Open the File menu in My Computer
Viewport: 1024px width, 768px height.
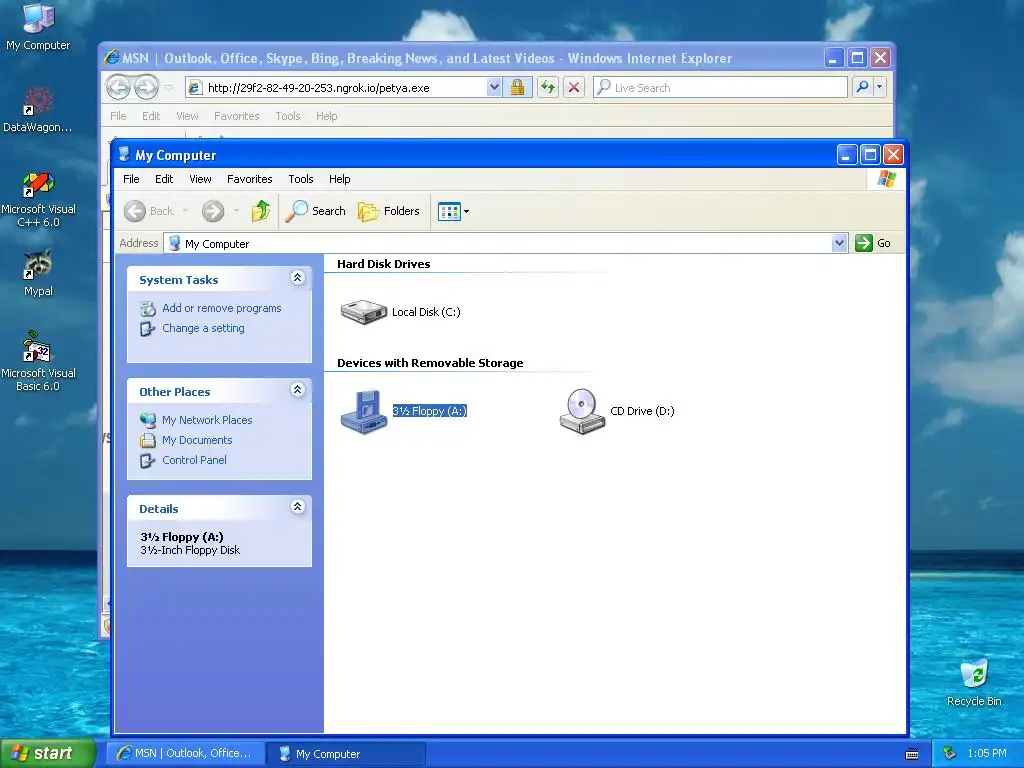[x=131, y=179]
